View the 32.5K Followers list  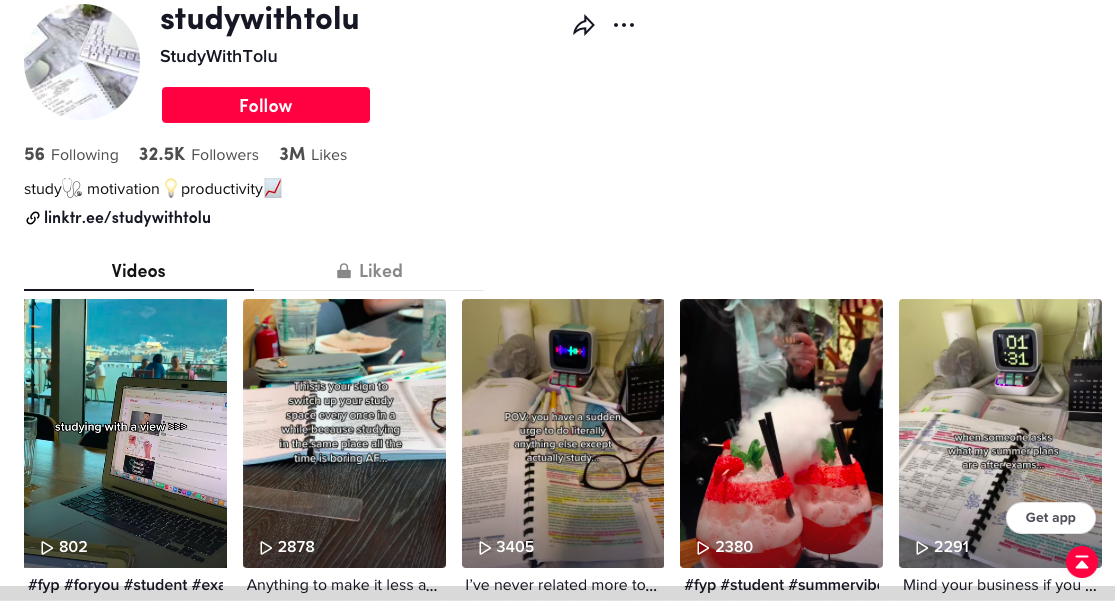tap(199, 154)
